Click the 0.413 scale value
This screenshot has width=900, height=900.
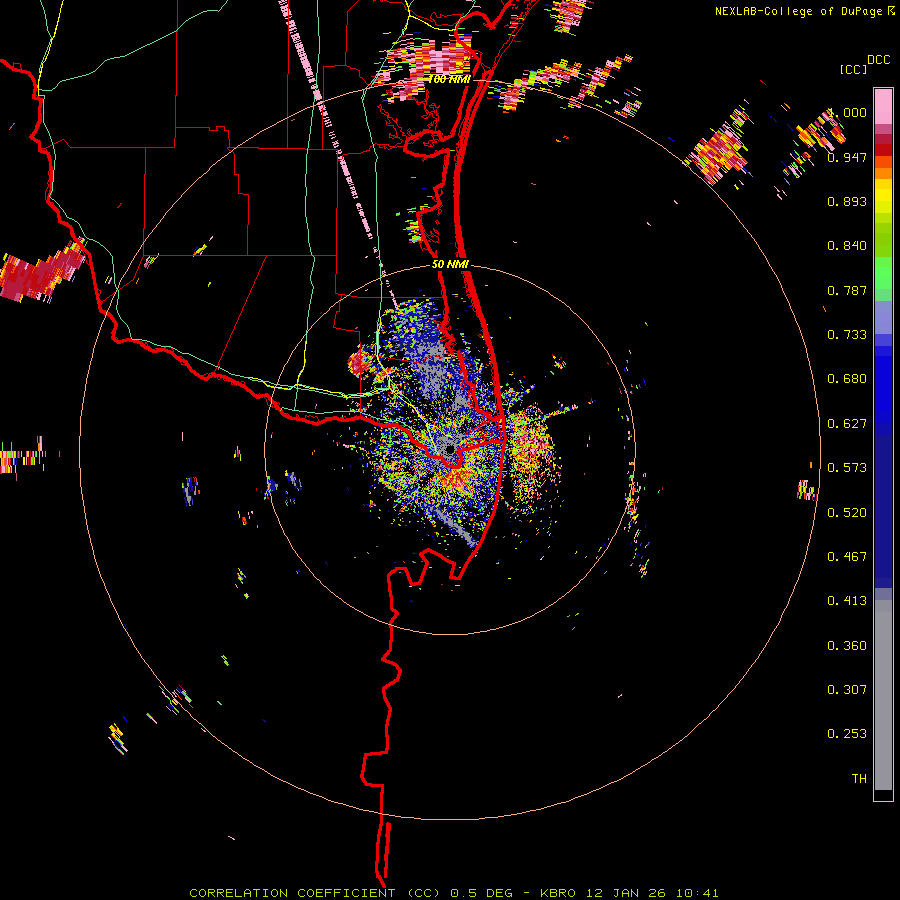pos(847,601)
